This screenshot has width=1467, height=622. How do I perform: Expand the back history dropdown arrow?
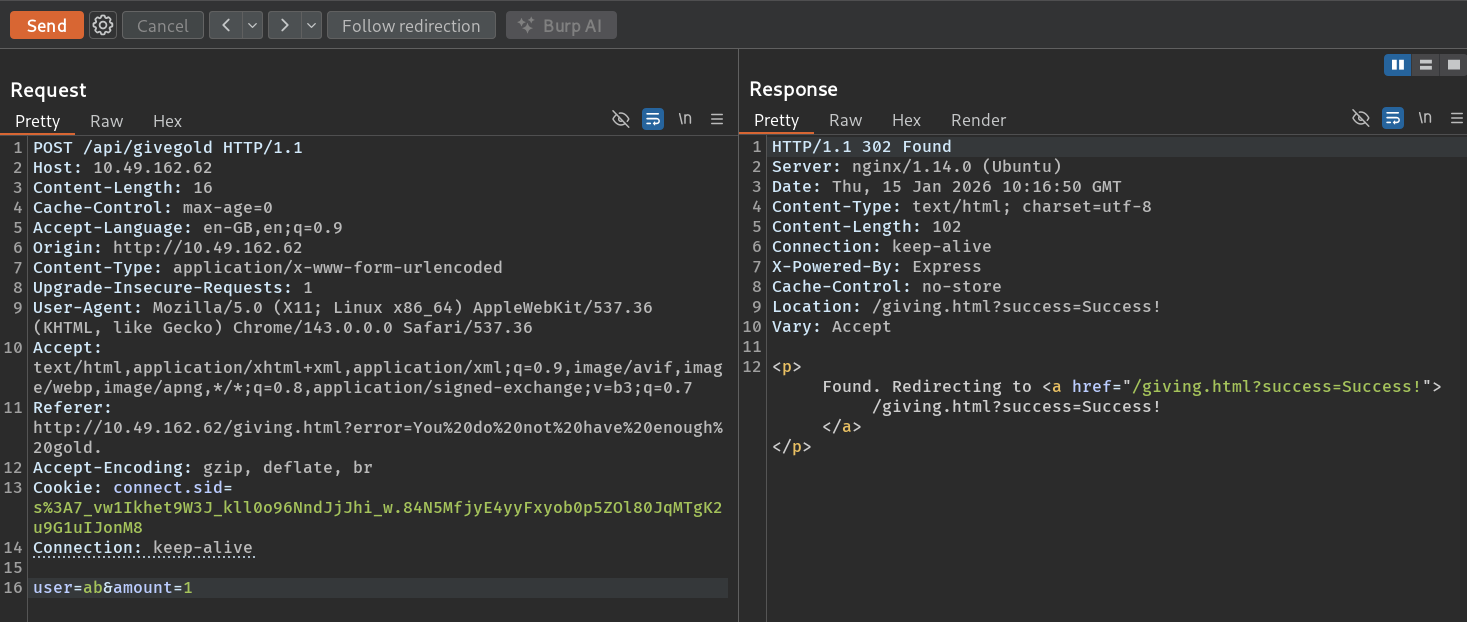click(x=253, y=25)
